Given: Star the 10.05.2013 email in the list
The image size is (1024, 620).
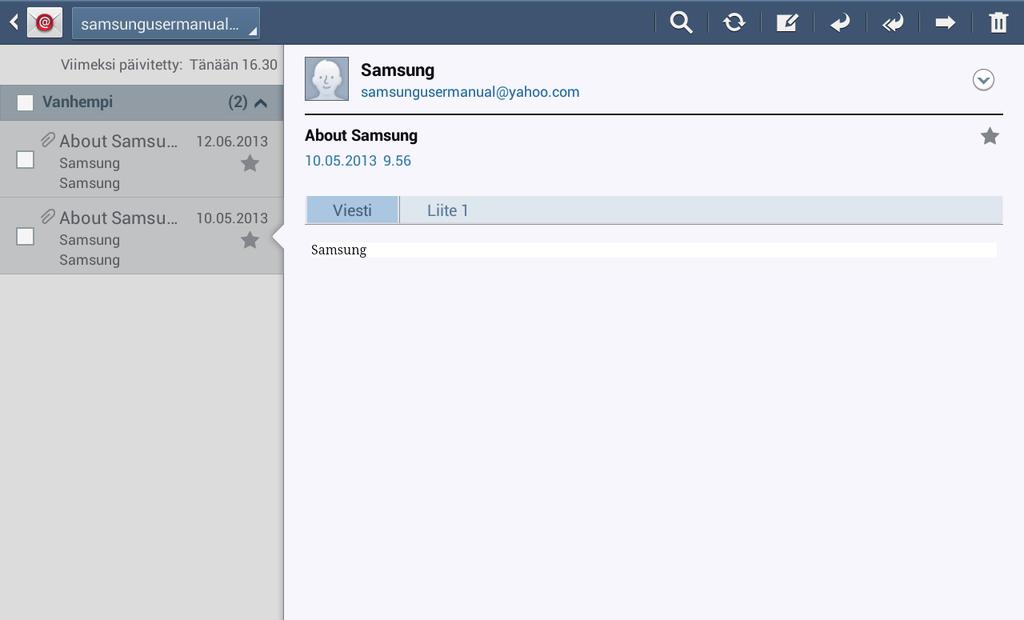Looking at the screenshot, I should [x=249, y=240].
